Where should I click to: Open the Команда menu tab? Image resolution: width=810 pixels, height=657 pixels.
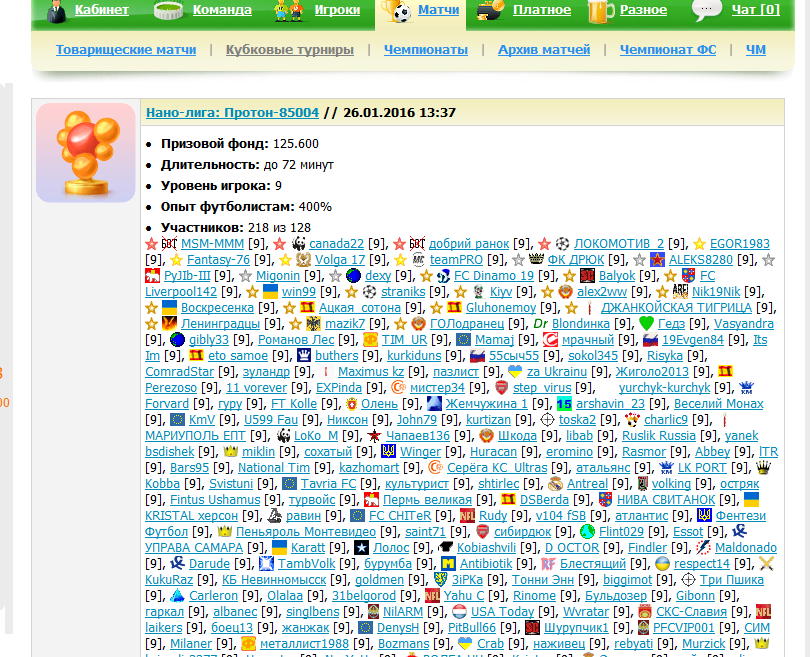click(x=221, y=11)
